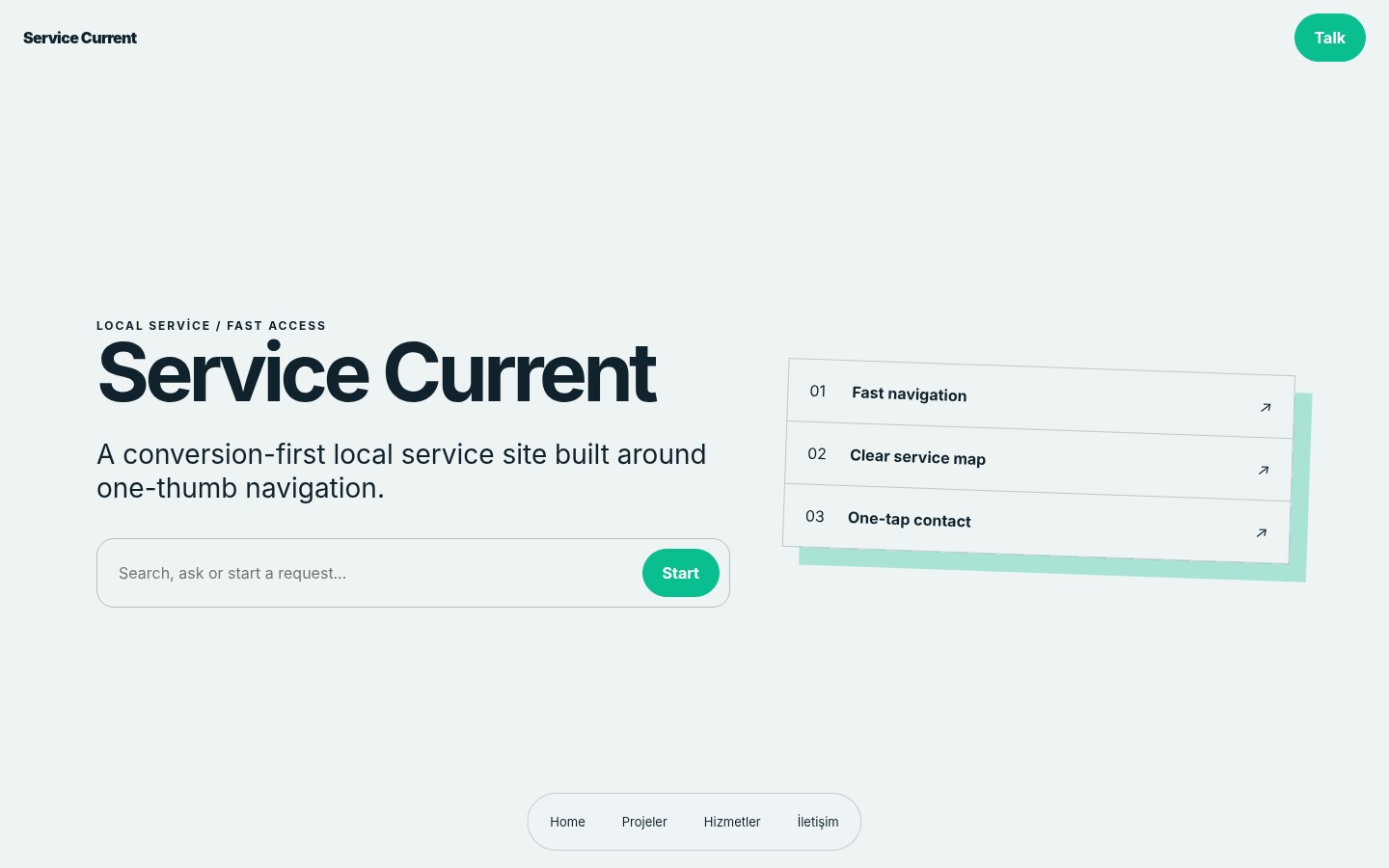Click the 03 number label
The height and width of the screenshot is (868, 1389).
pyautogui.click(x=814, y=516)
